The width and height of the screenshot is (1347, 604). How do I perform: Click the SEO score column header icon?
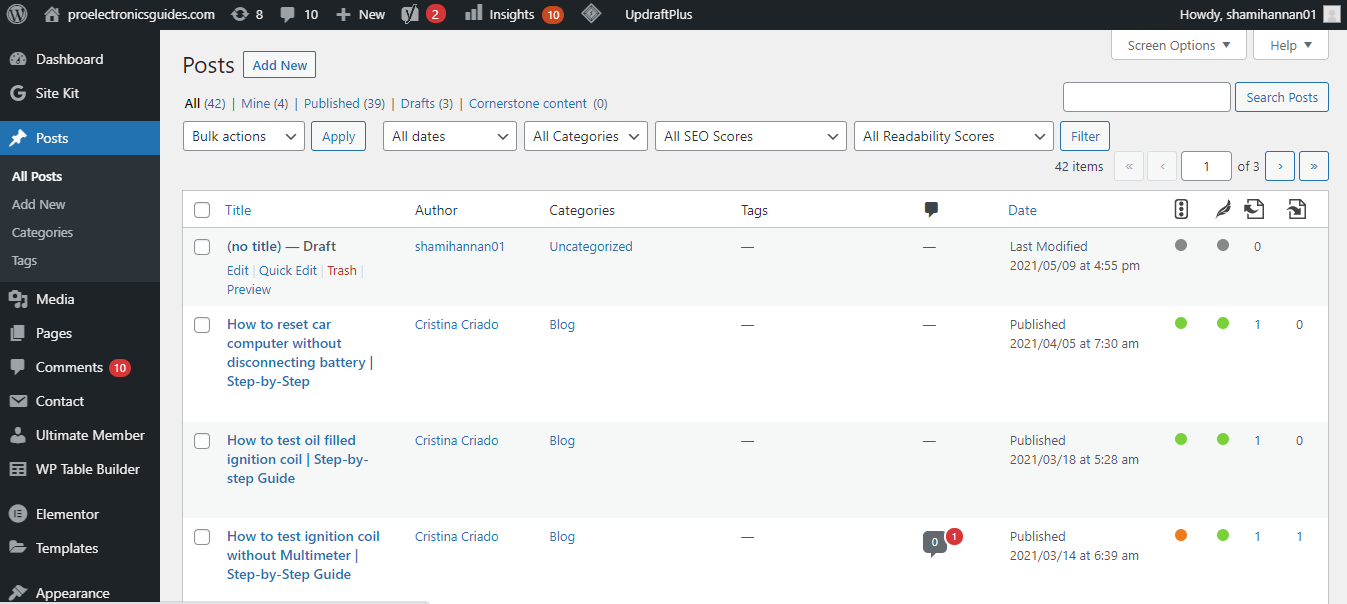(x=1181, y=210)
